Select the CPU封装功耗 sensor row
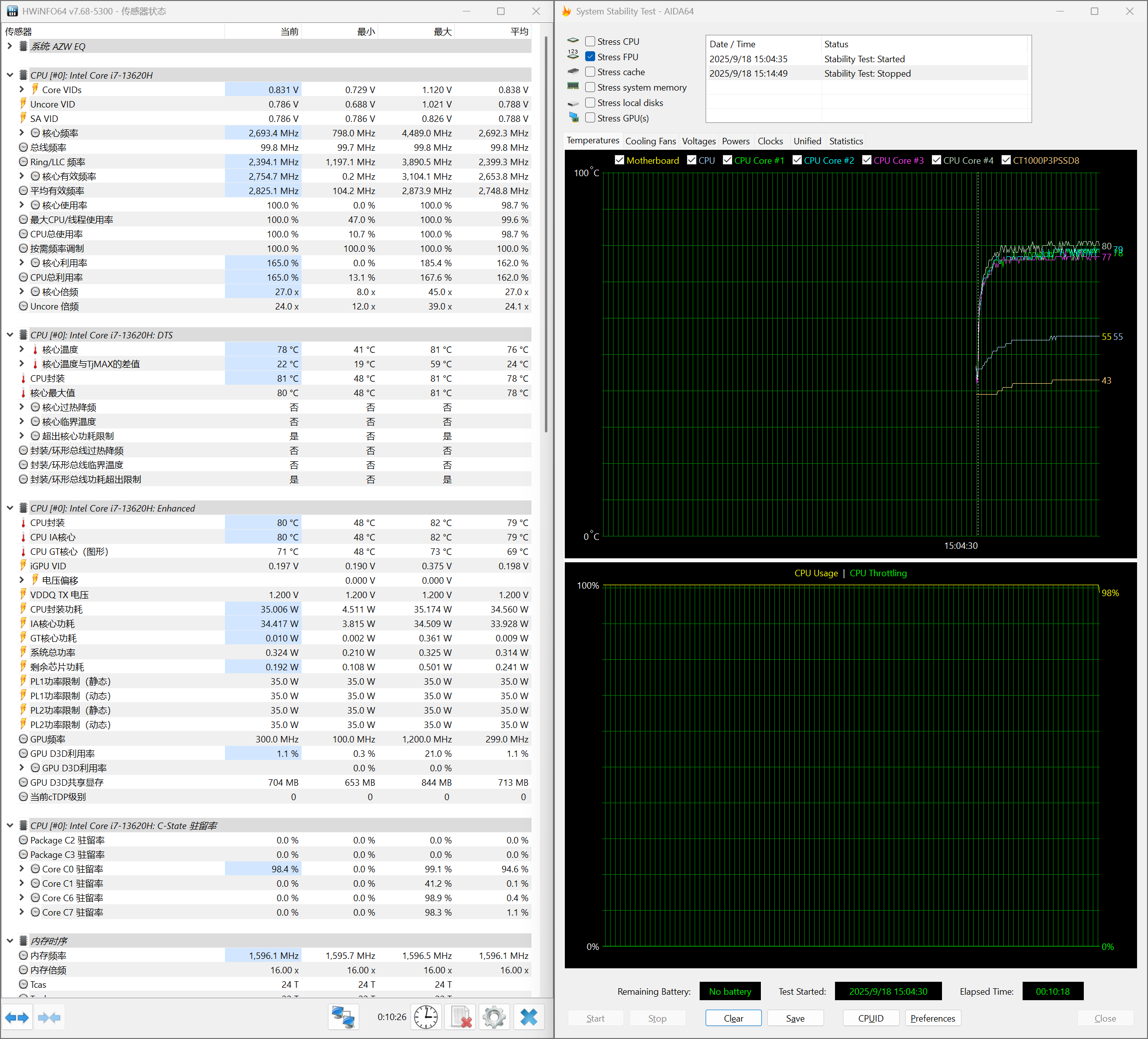Image resolution: width=1148 pixels, height=1039 pixels. click(56, 609)
